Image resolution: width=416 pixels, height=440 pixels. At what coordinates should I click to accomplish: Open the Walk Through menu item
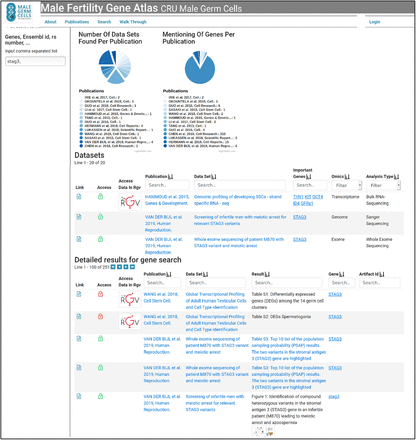coord(133,22)
